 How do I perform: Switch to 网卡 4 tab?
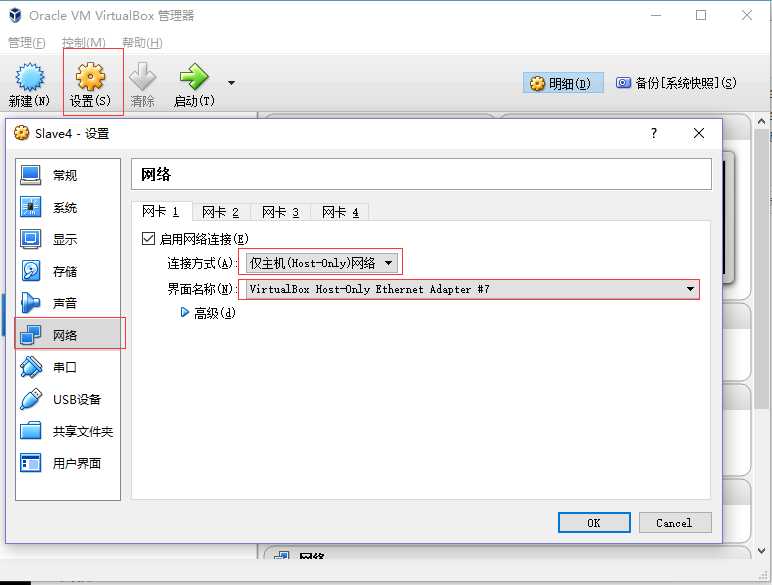click(340, 212)
